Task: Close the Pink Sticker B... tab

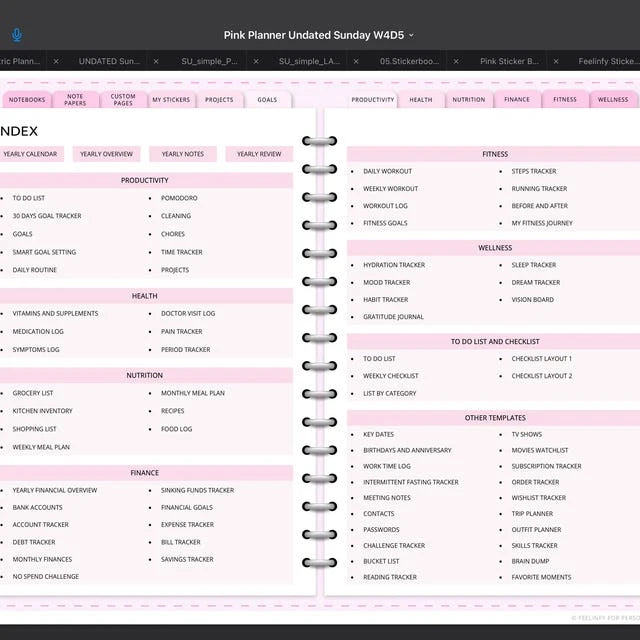Action: pos(556,61)
